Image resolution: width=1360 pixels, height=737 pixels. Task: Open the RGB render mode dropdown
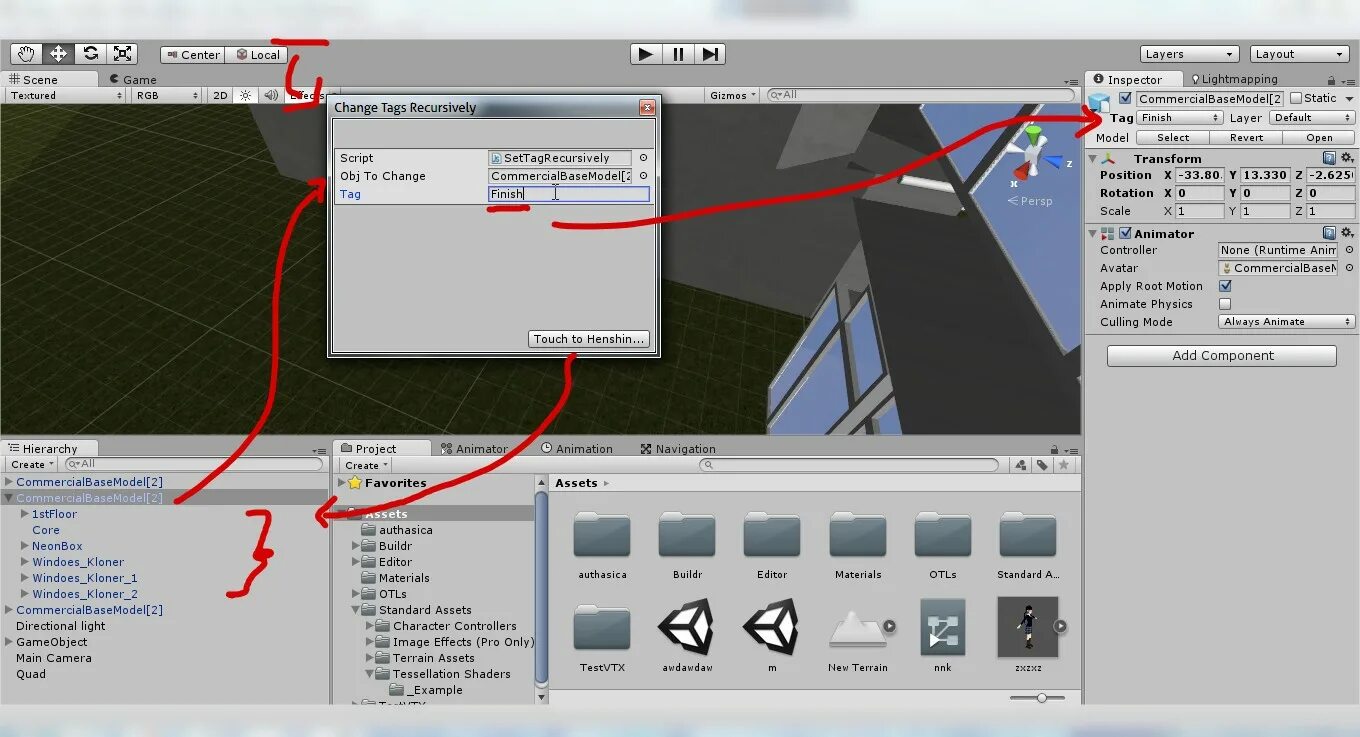tap(167, 96)
